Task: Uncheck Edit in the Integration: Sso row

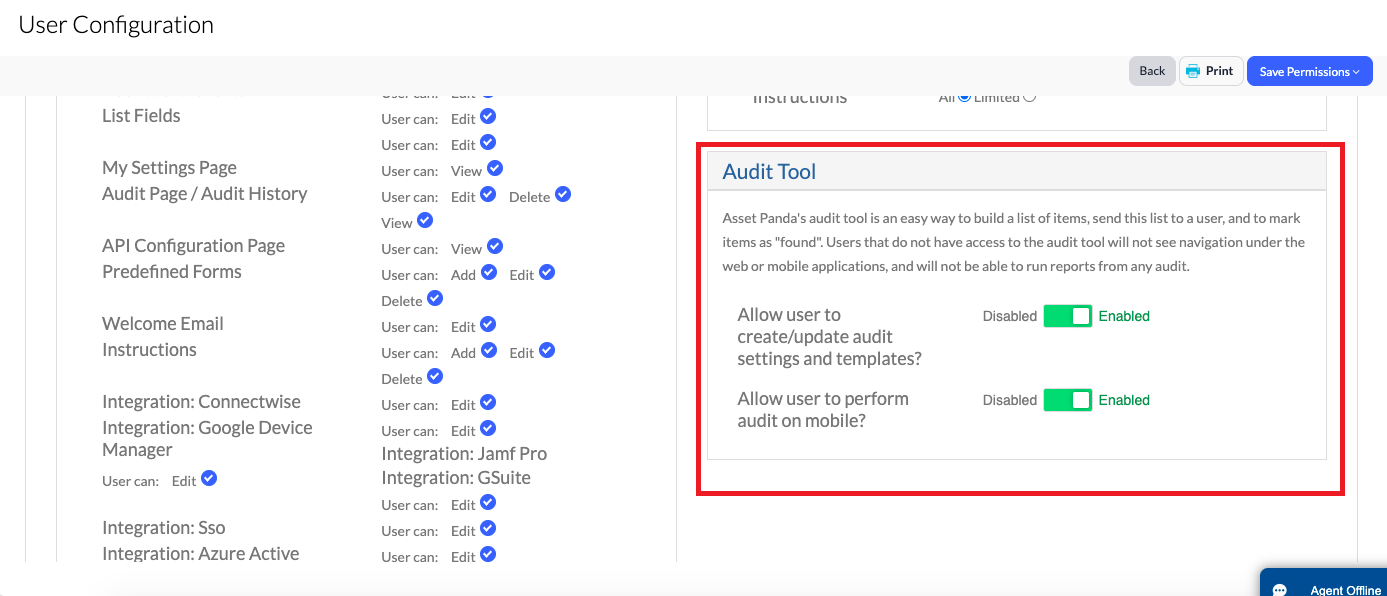Action: 488,529
